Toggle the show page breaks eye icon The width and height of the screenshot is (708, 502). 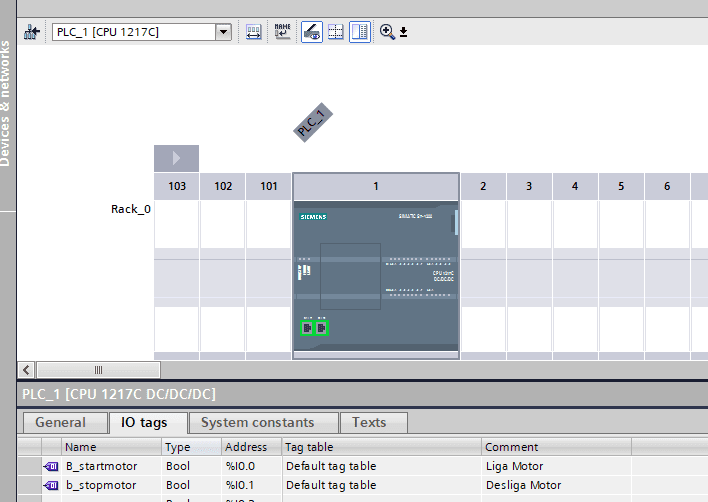point(312,32)
